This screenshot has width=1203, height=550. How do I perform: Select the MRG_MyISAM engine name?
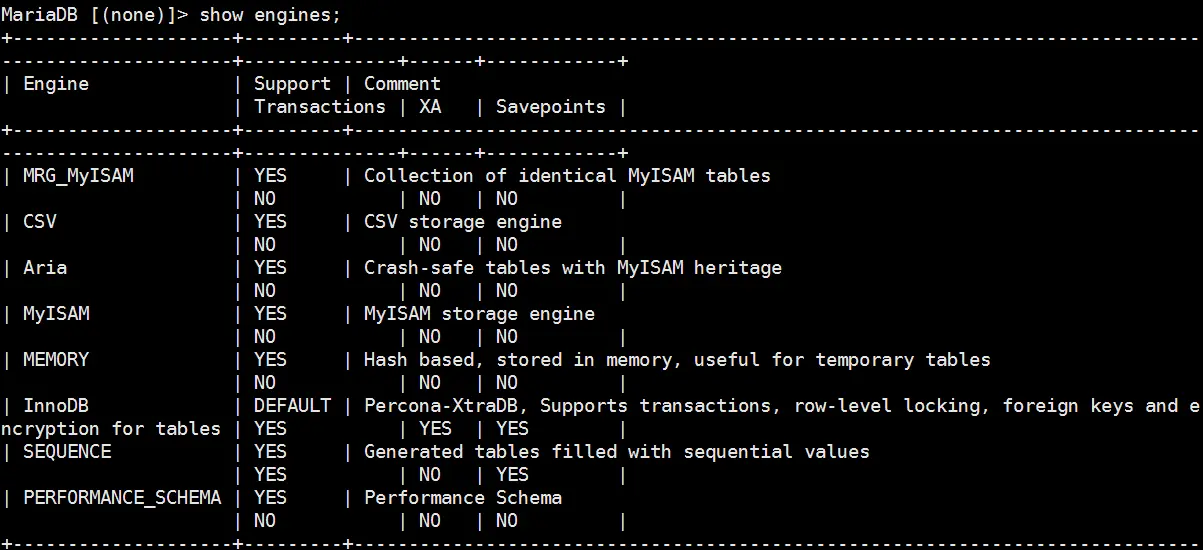pyautogui.click(x=78, y=176)
